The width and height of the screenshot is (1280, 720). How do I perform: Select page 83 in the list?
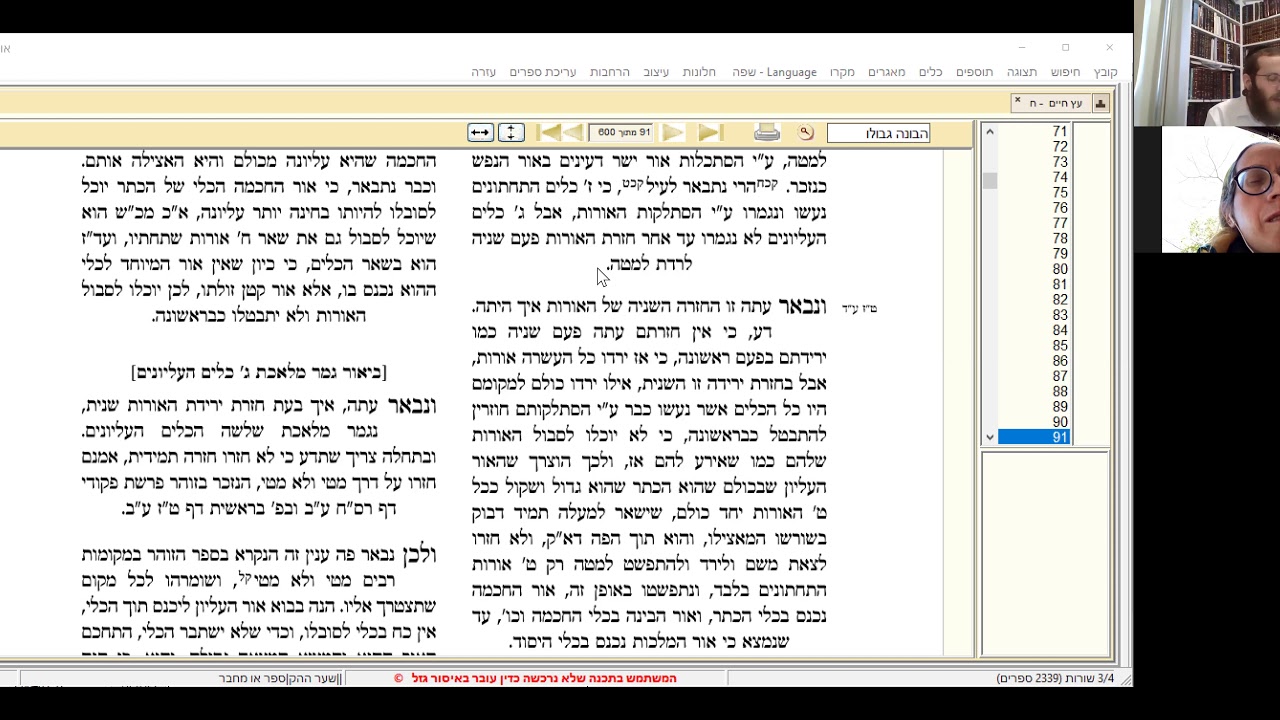point(1034,315)
